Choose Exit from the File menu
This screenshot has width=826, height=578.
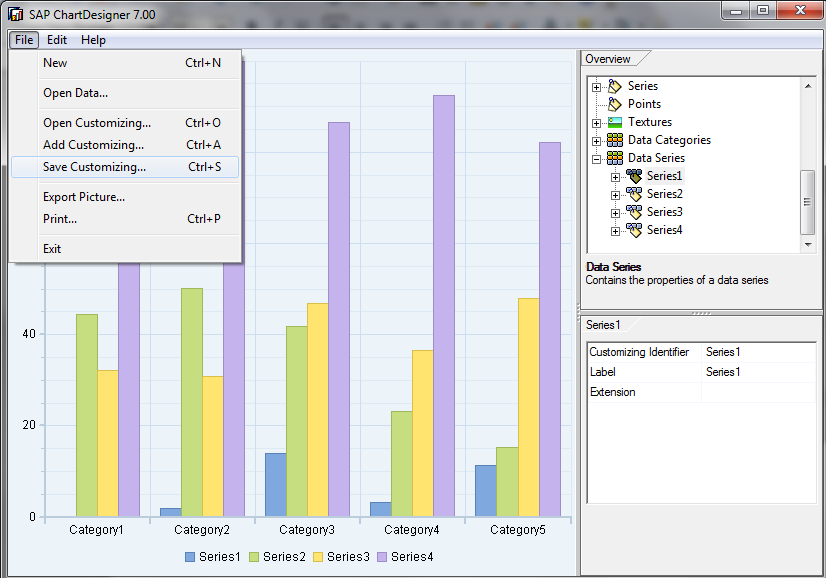click(125, 249)
